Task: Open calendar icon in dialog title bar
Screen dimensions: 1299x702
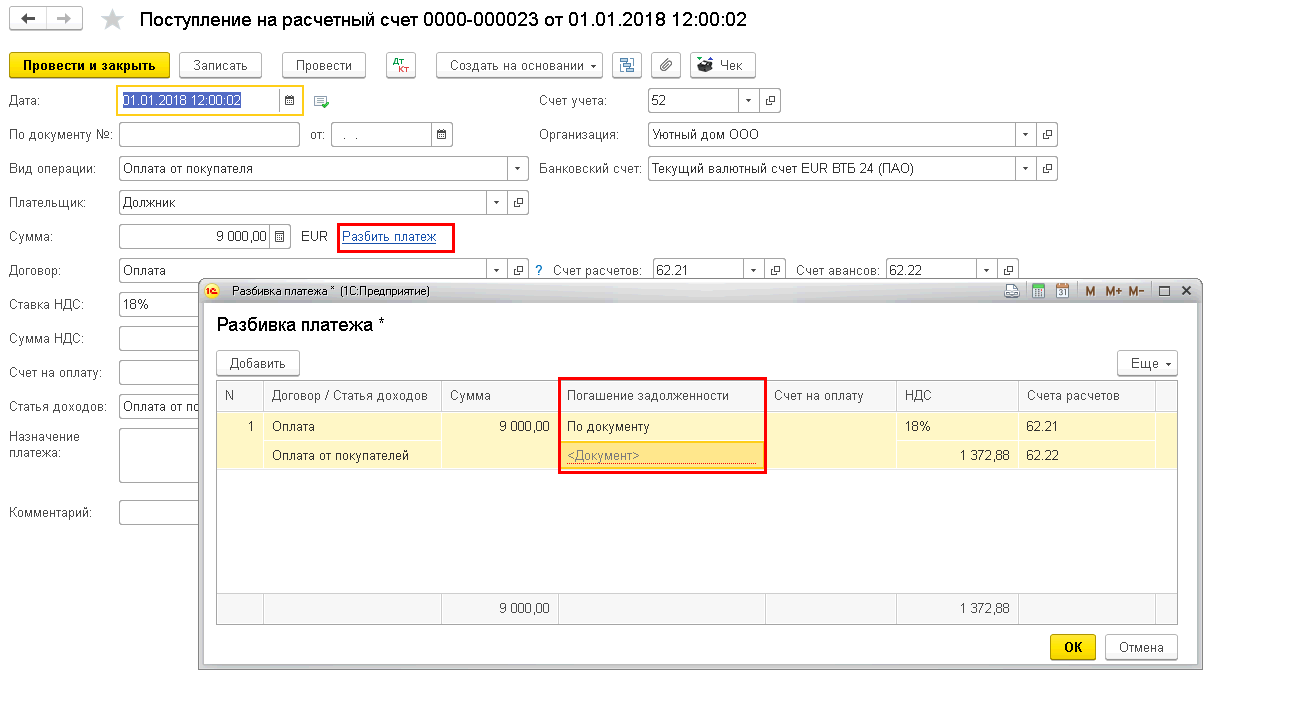Action: point(1062,291)
